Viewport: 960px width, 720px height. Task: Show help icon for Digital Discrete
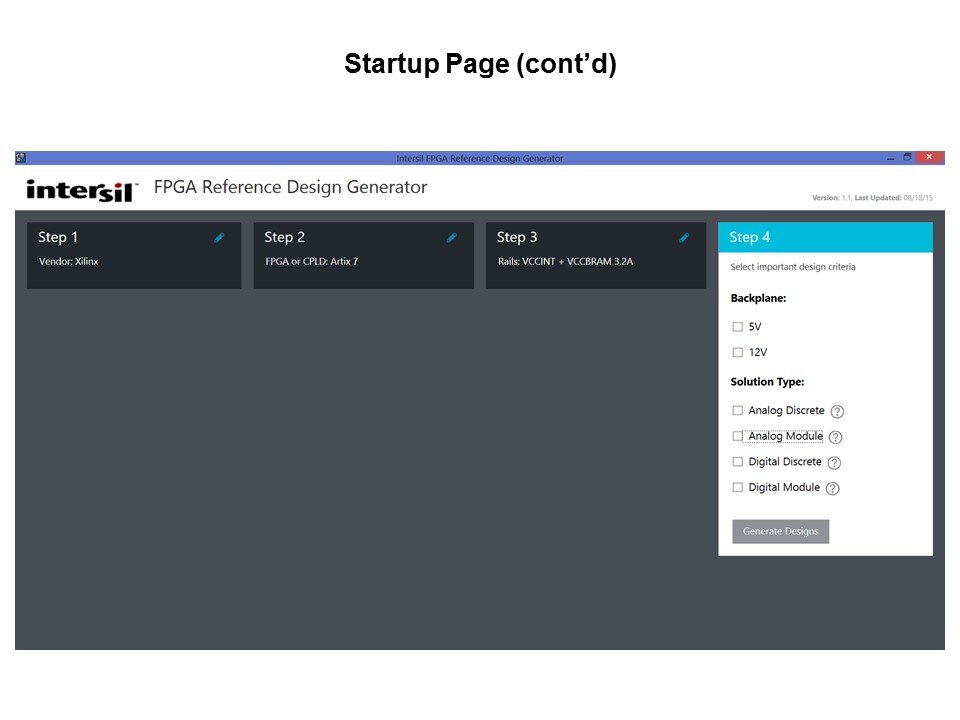pyautogui.click(x=835, y=463)
